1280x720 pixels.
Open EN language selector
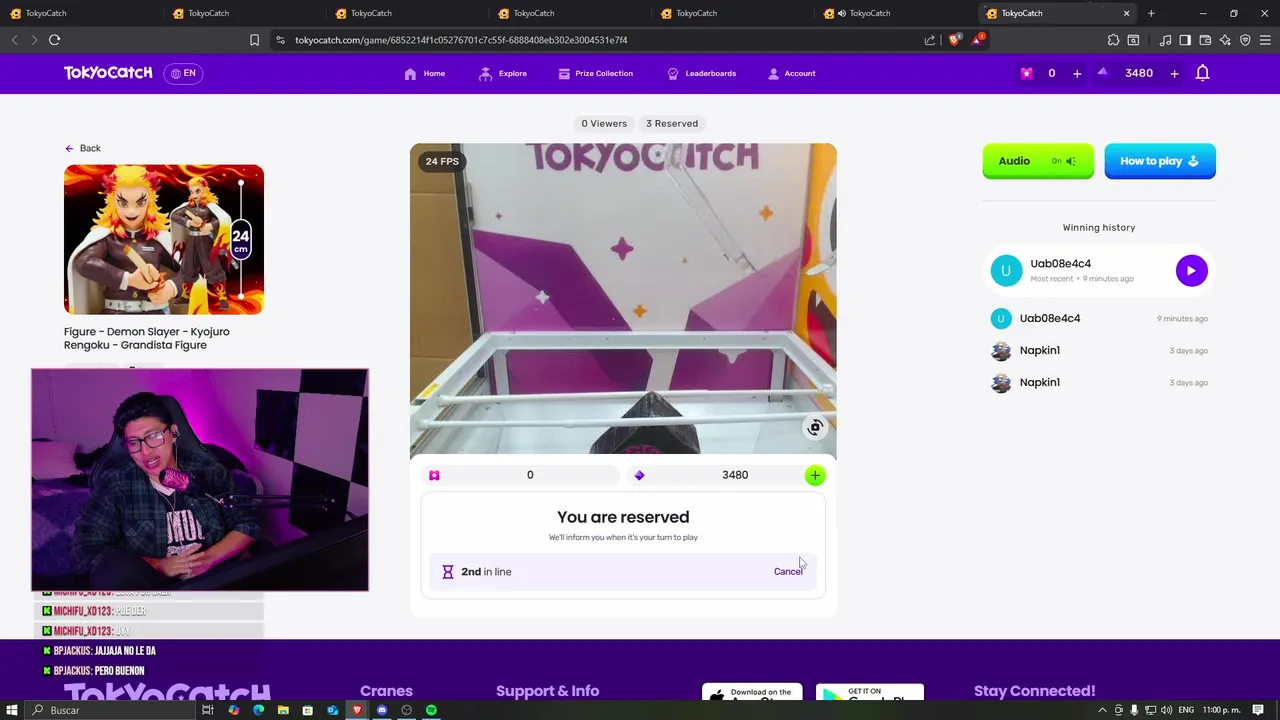click(x=183, y=73)
